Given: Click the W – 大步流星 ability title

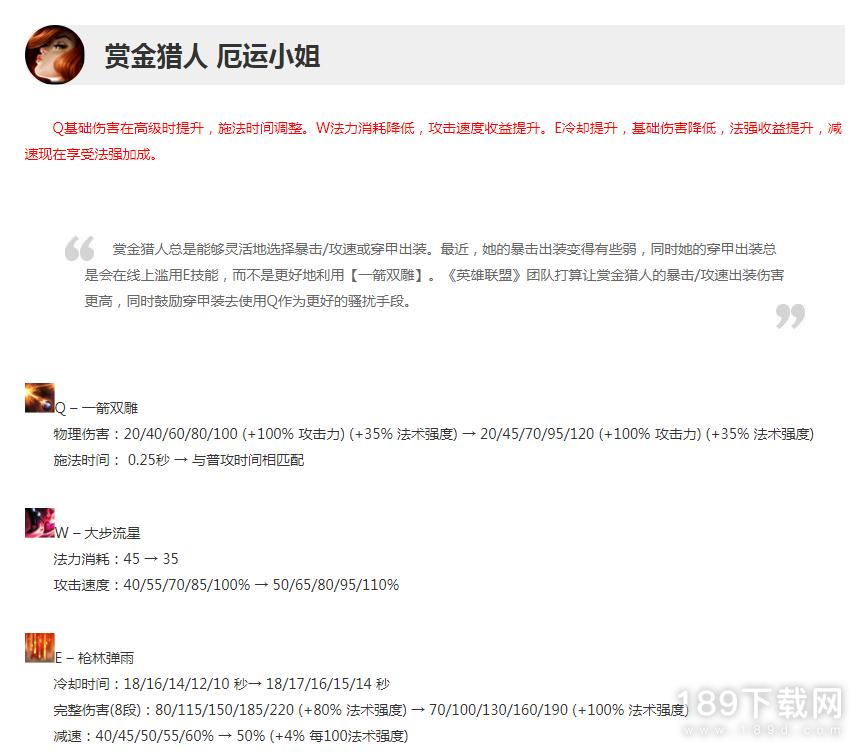Looking at the screenshot, I should 97,533.
